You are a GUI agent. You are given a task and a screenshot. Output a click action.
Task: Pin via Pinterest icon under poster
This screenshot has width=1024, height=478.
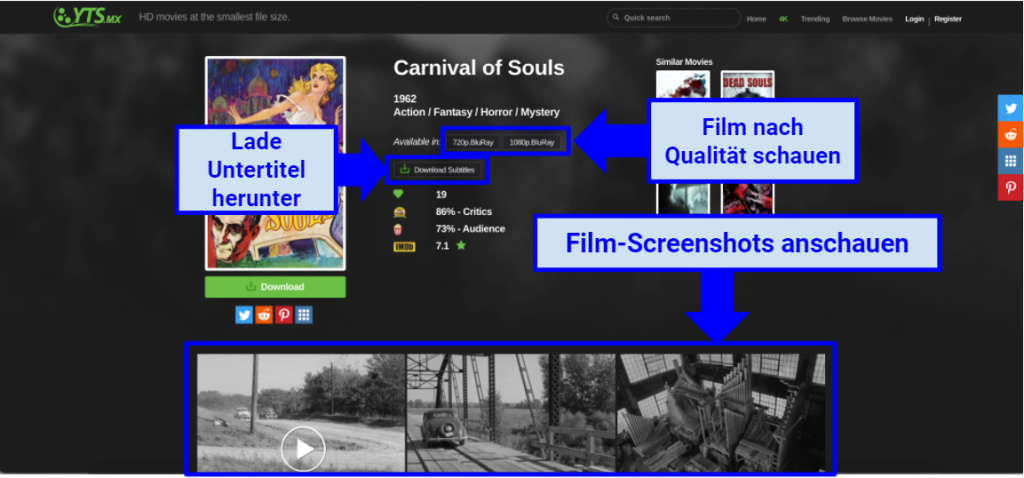[x=283, y=315]
